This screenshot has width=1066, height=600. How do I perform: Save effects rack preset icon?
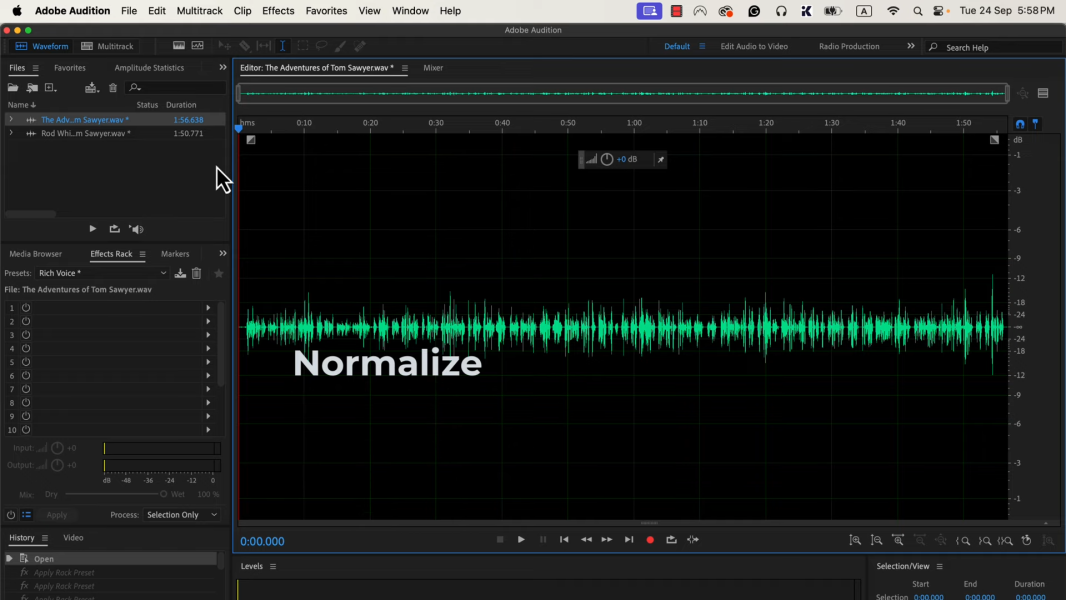pos(180,273)
